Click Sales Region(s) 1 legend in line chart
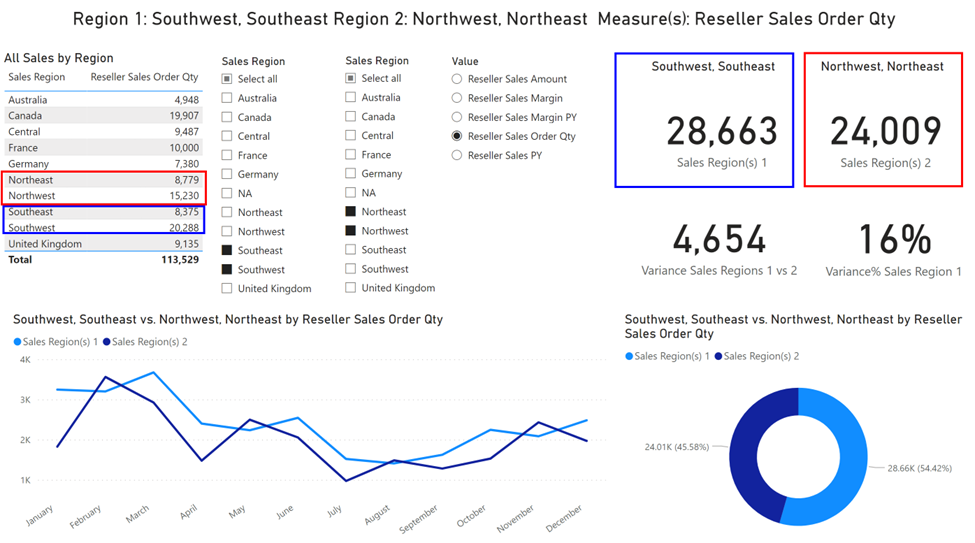Image resolution: width=975 pixels, height=543 pixels. point(55,342)
